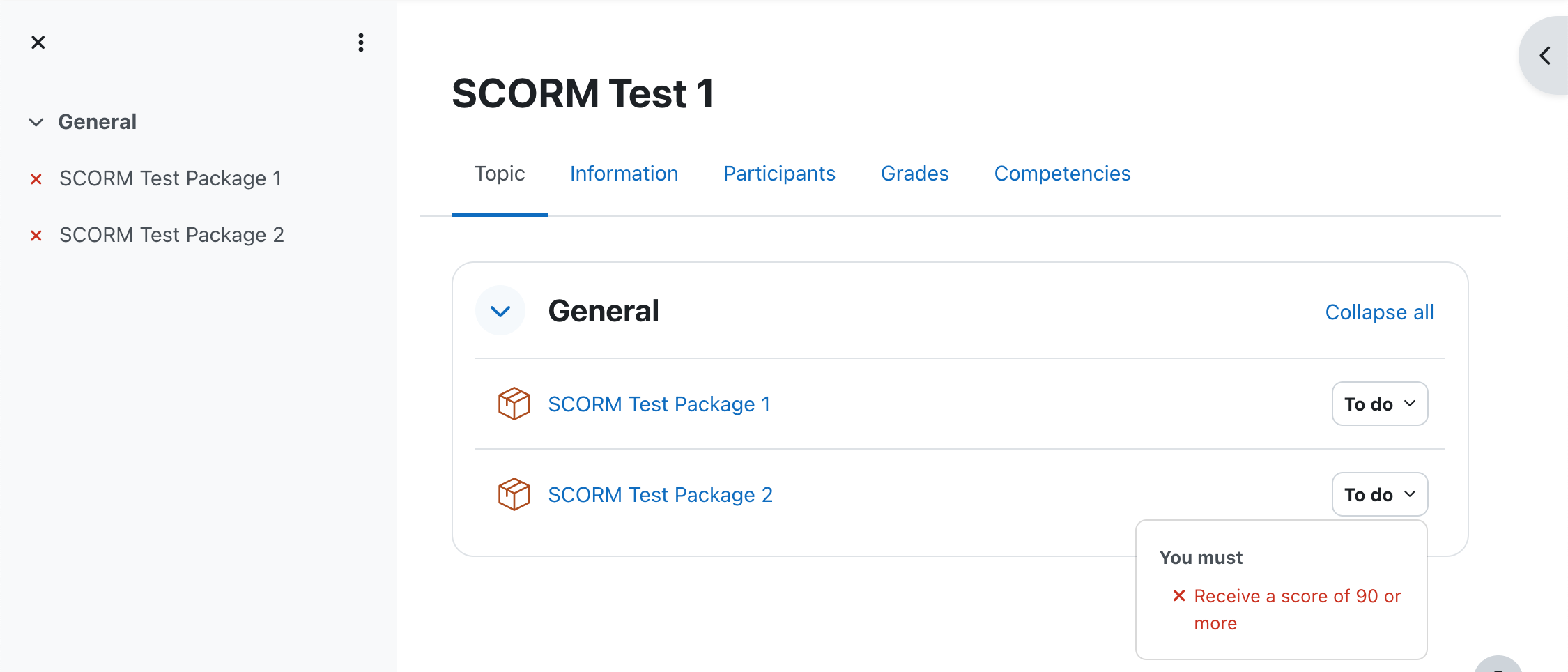The height and width of the screenshot is (672, 1568).
Task: Open To do dropdown for Package 1
Action: coord(1380,404)
